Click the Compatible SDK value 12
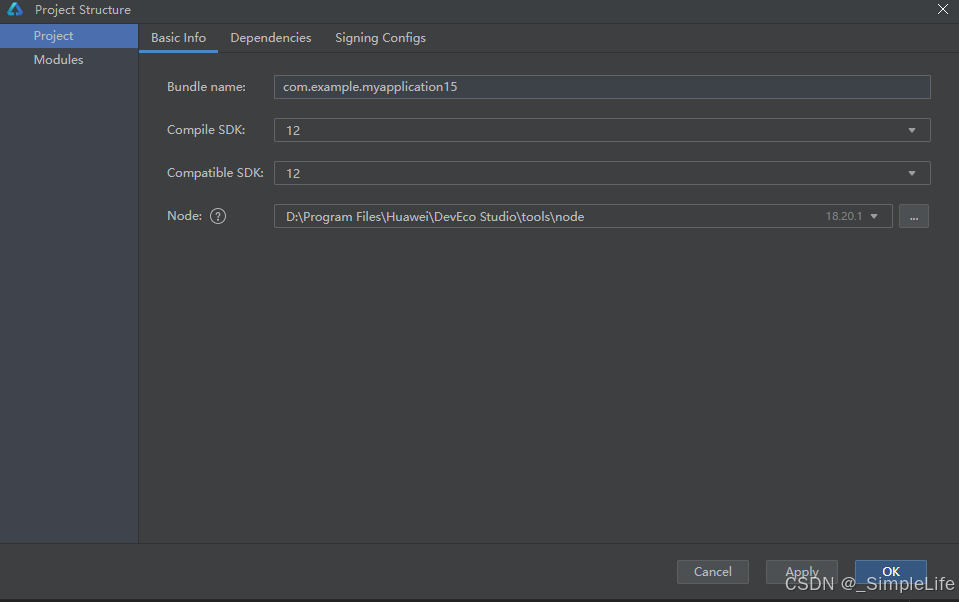959x602 pixels. 293,173
